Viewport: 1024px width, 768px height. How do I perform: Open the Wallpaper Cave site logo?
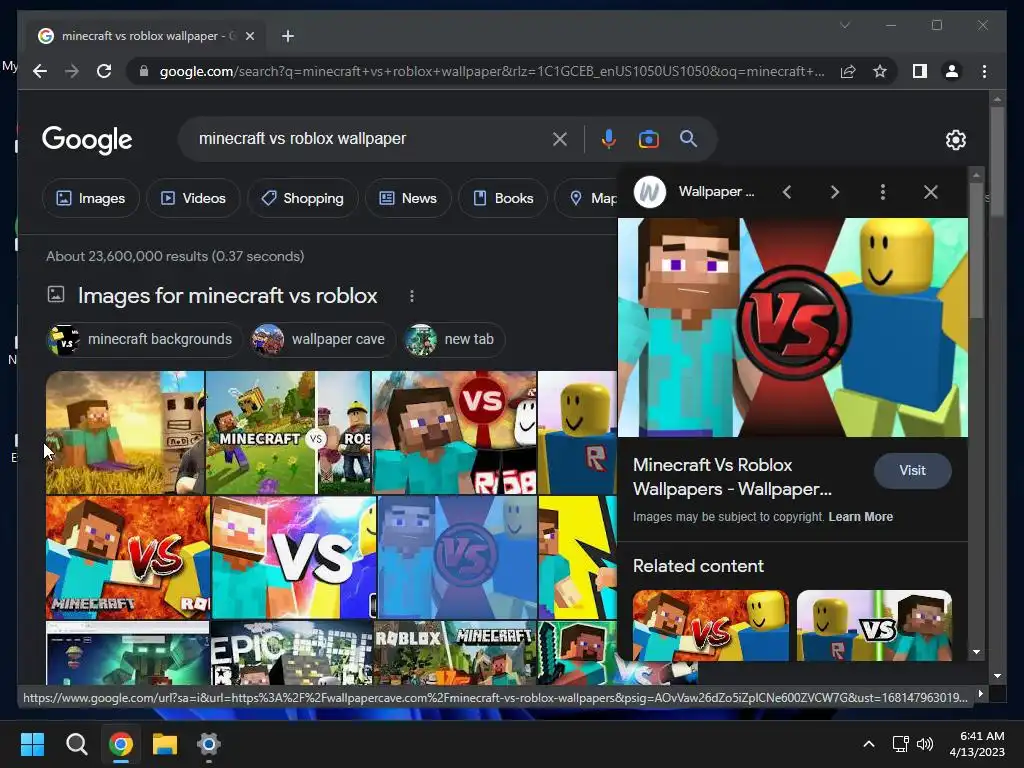click(x=650, y=192)
